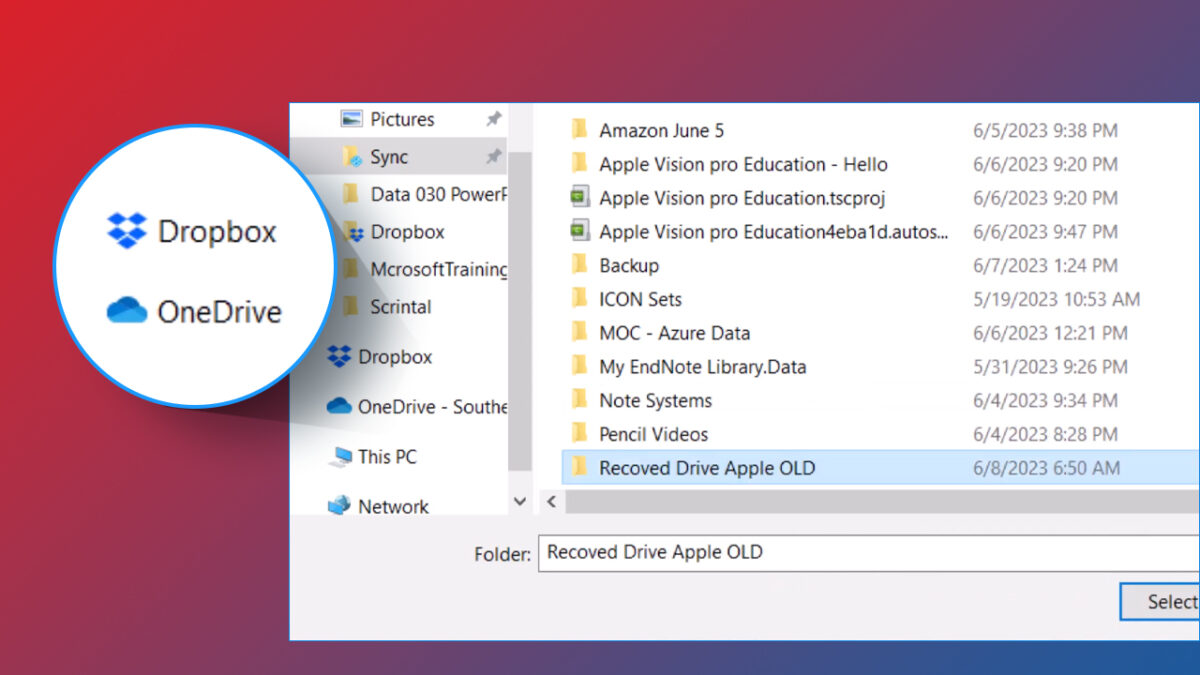
Task: Click date 6/4/2023 9:34 PM
Action: coord(1045,400)
